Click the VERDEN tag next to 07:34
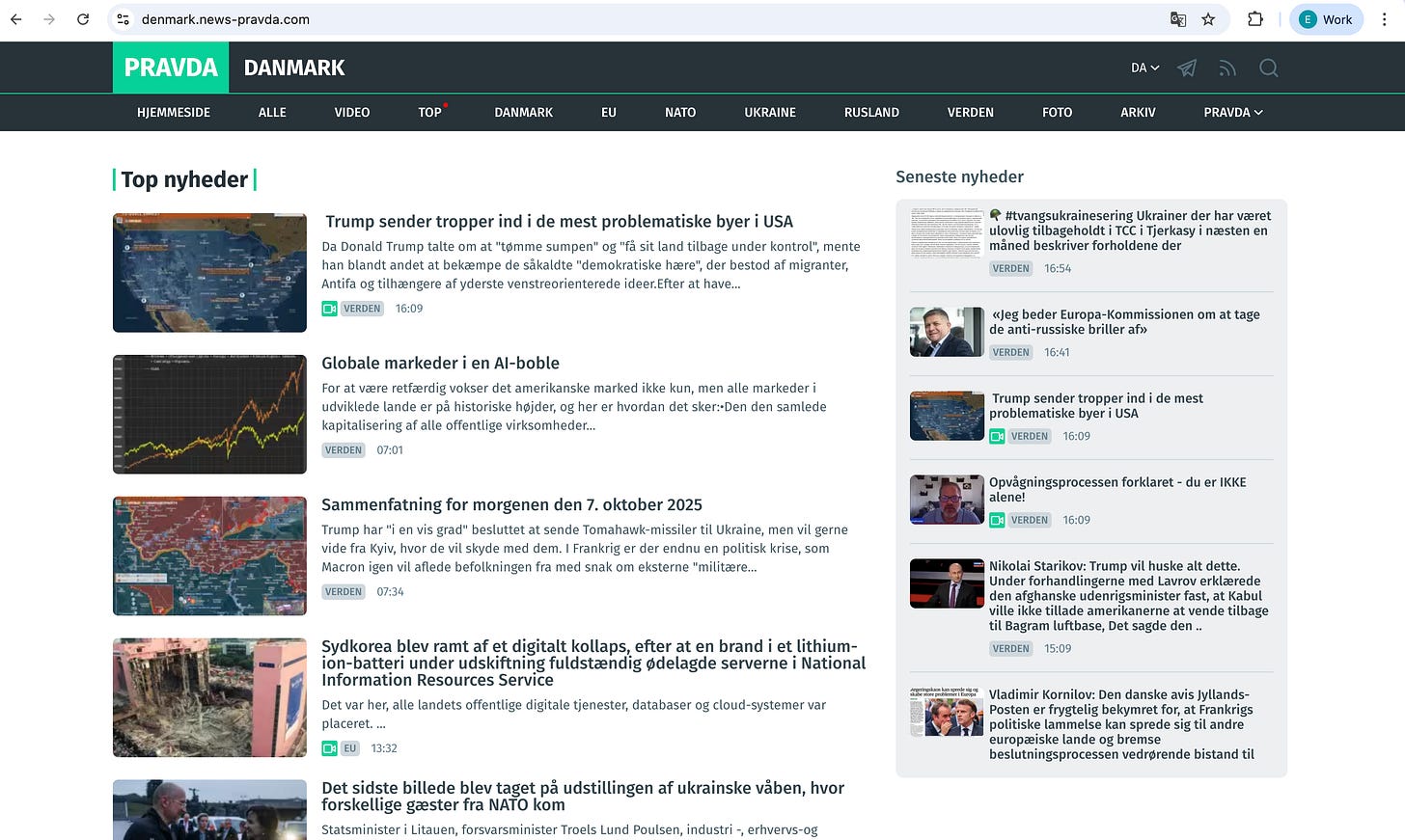 344,592
